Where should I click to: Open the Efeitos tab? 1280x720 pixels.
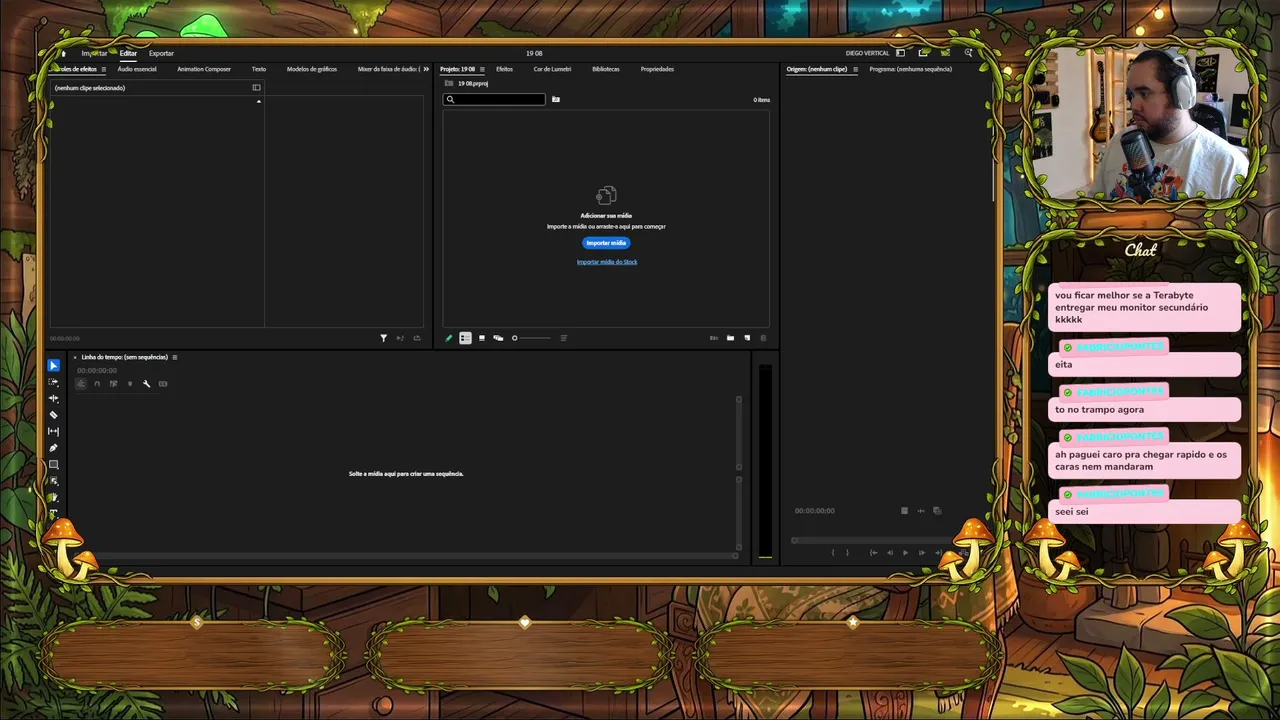(504, 69)
